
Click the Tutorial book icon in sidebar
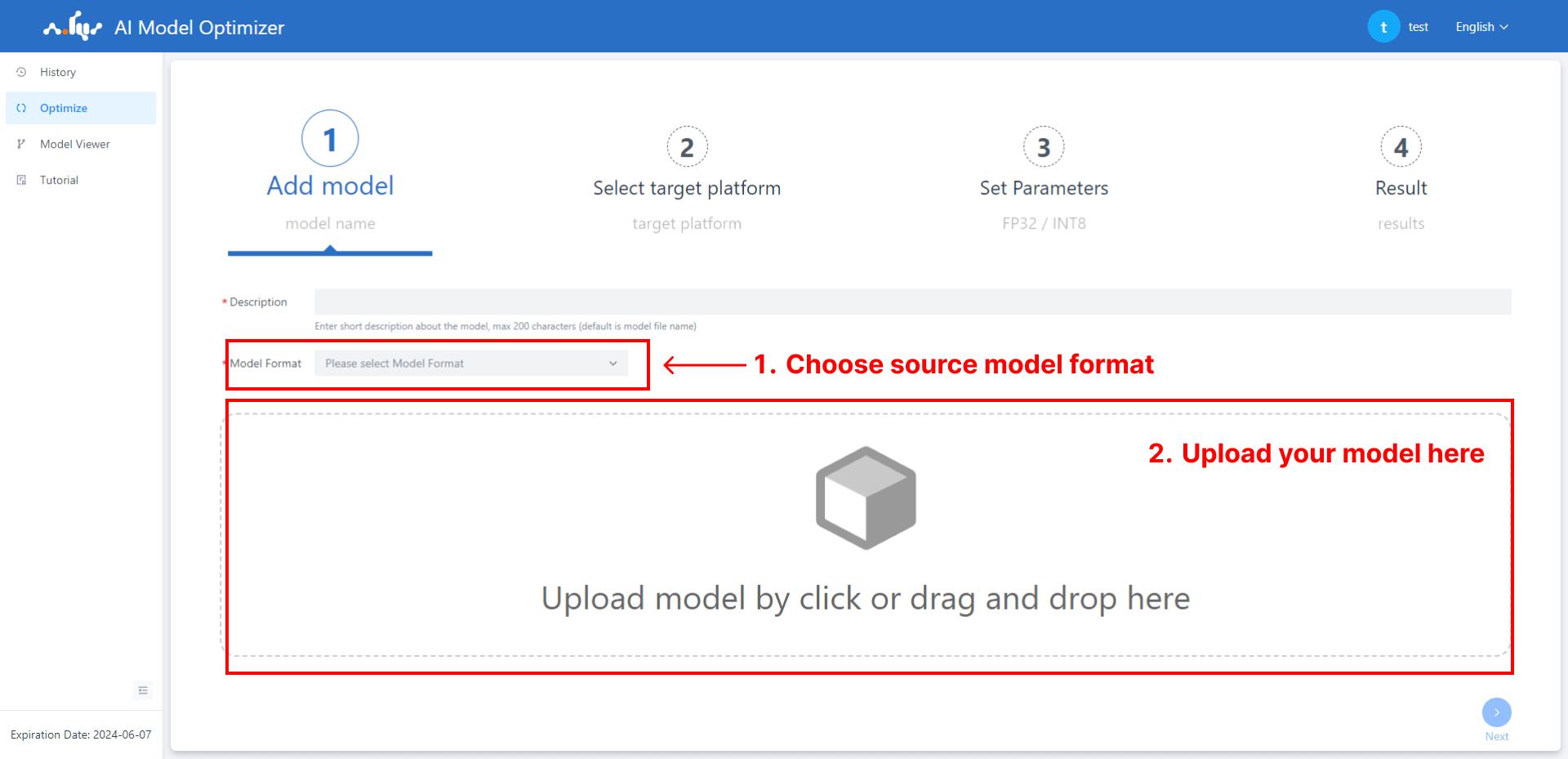tap(22, 180)
